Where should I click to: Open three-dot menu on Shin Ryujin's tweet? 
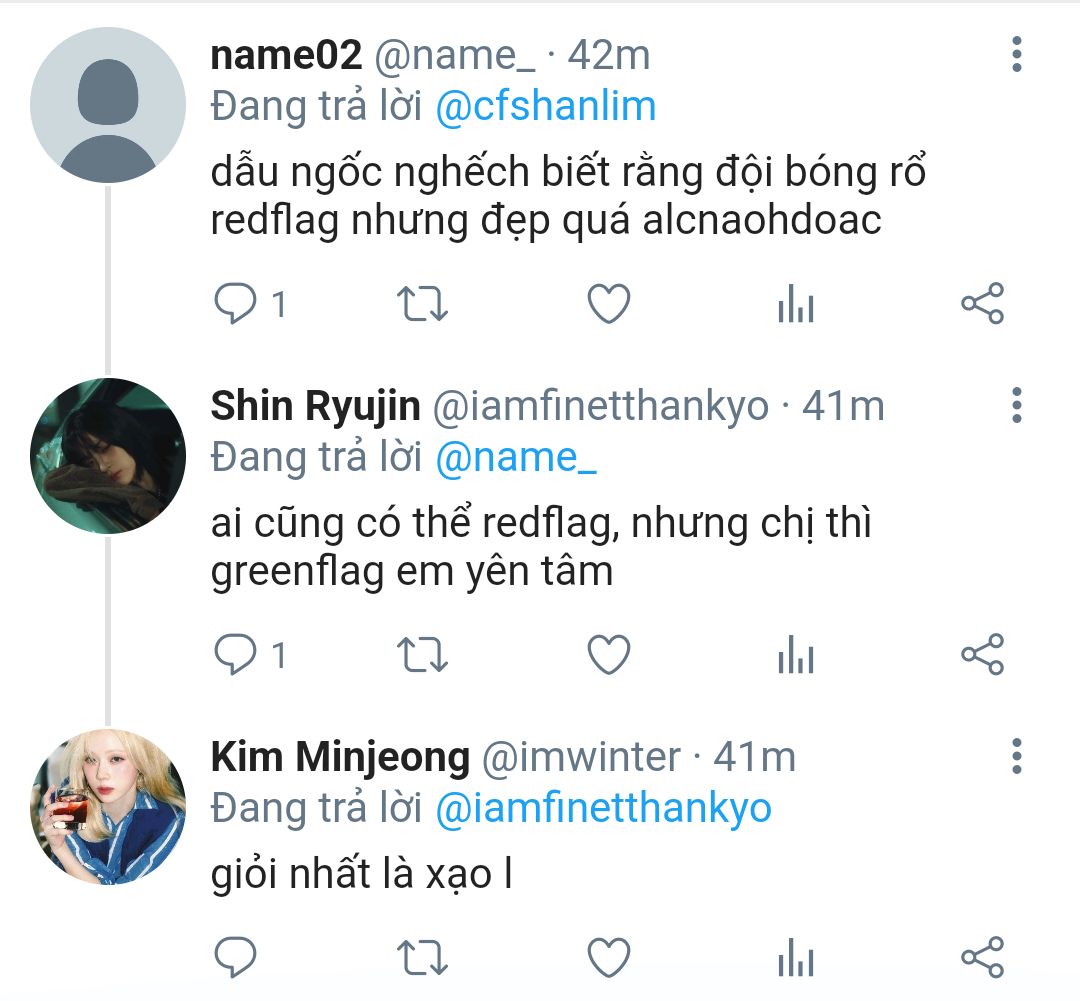pos(1017,405)
